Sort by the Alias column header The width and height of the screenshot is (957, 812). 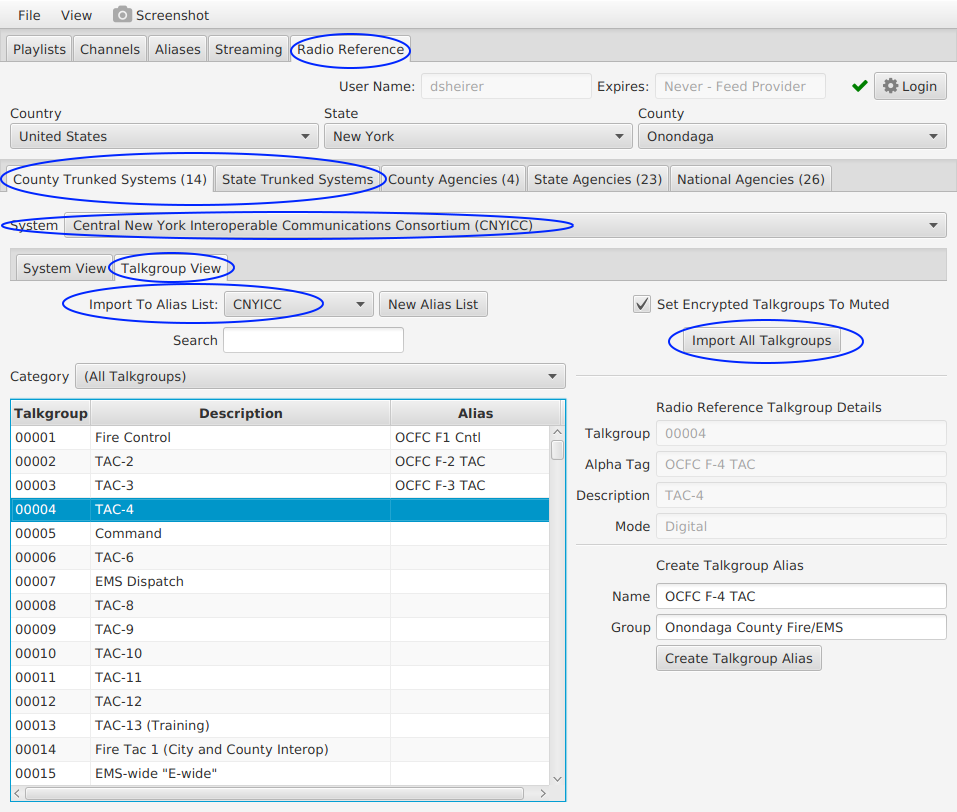click(x=475, y=413)
